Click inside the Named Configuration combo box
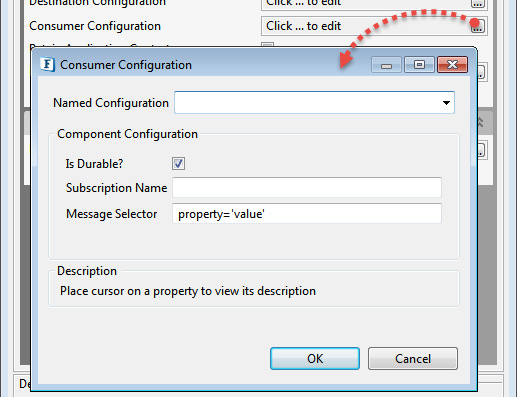The width and height of the screenshot is (517, 397). click(314, 103)
